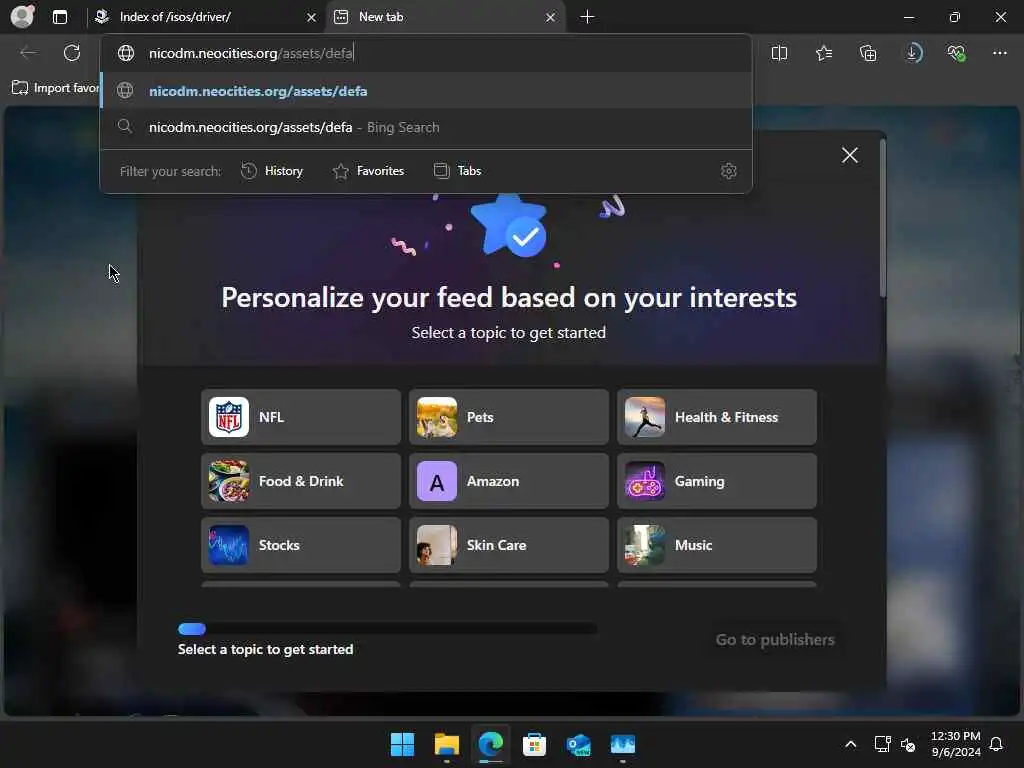Open Outlook from taskbar

(579, 744)
